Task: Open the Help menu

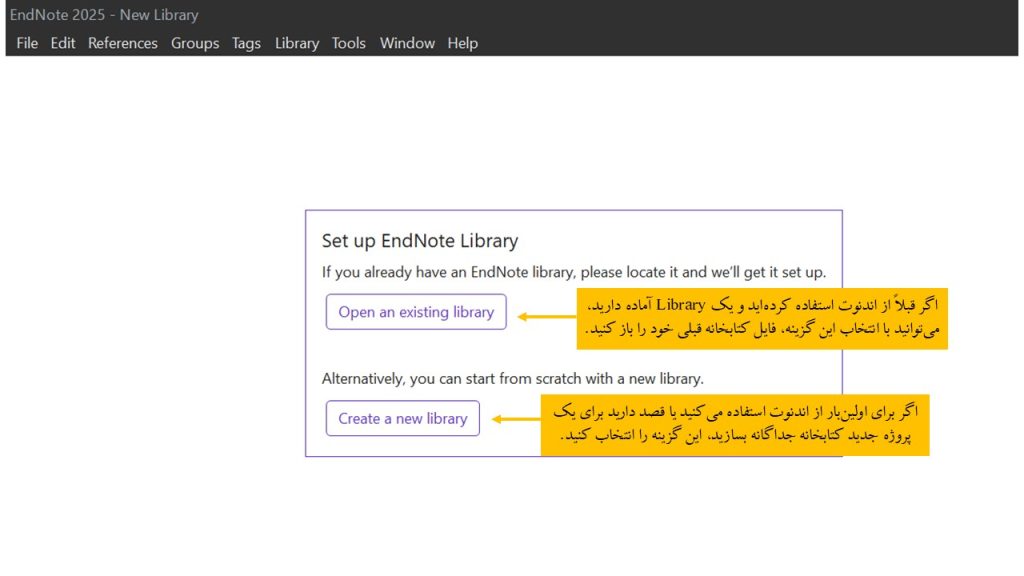Action: [463, 43]
